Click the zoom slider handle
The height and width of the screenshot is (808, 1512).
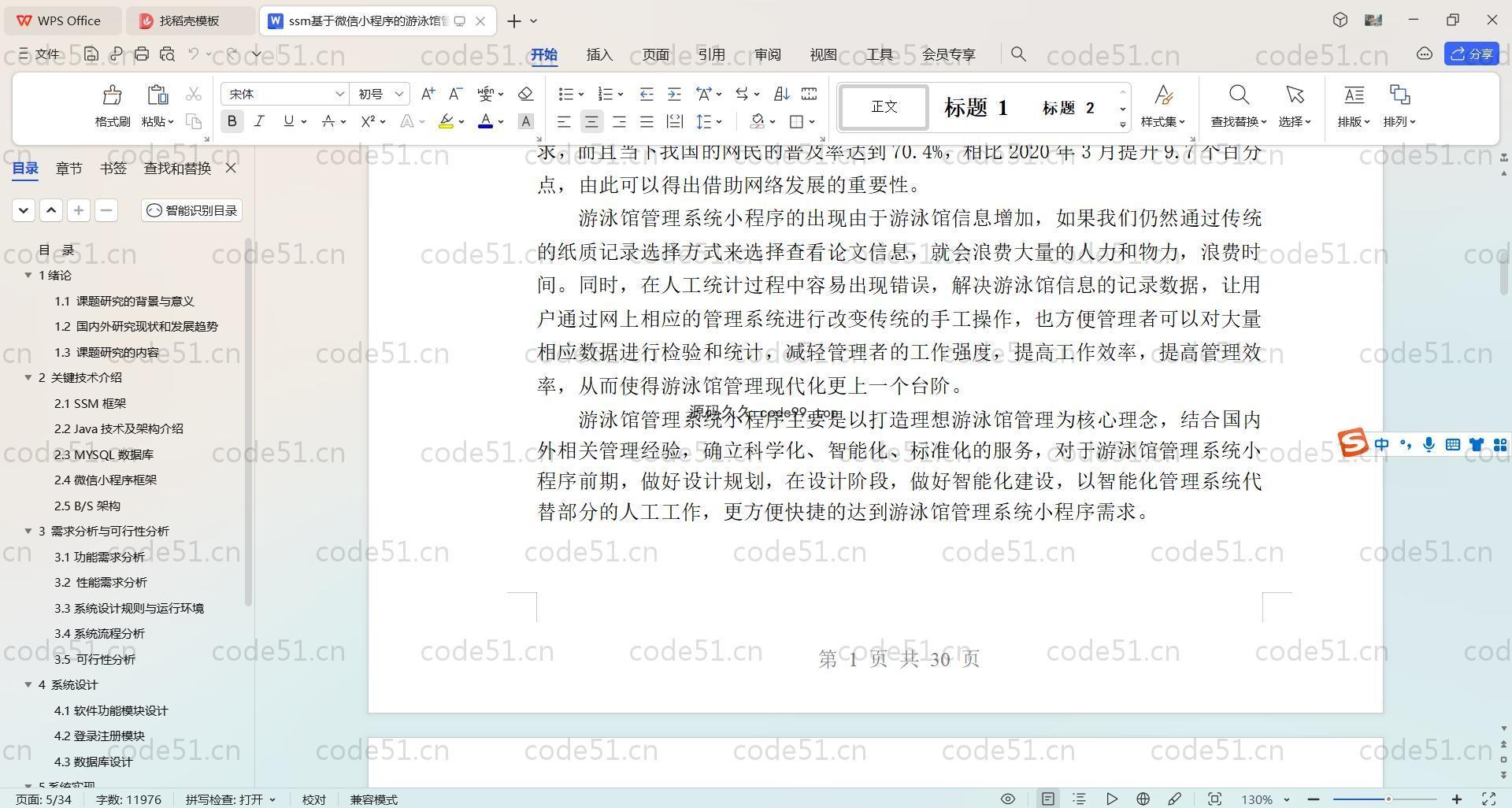1388,799
